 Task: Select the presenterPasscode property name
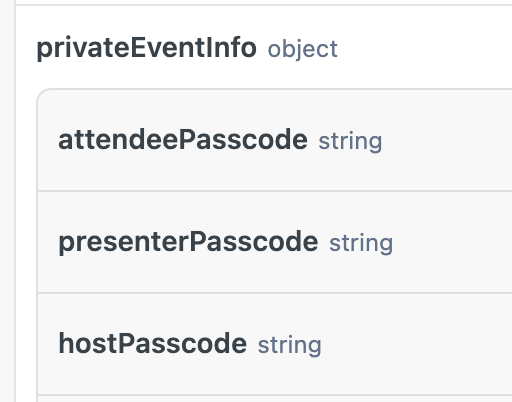(x=188, y=242)
